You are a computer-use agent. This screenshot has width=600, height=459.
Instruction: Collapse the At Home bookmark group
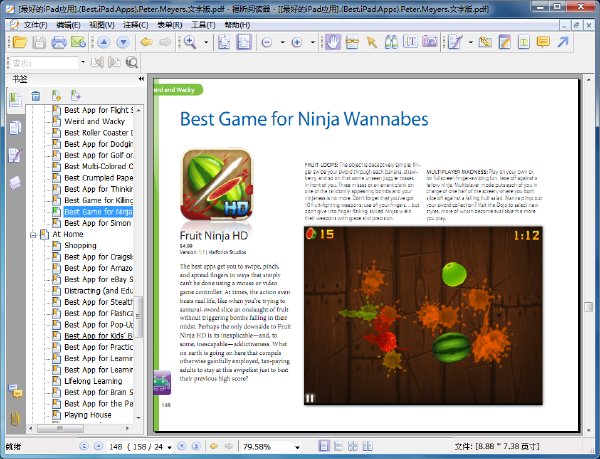(x=33, y=234)
